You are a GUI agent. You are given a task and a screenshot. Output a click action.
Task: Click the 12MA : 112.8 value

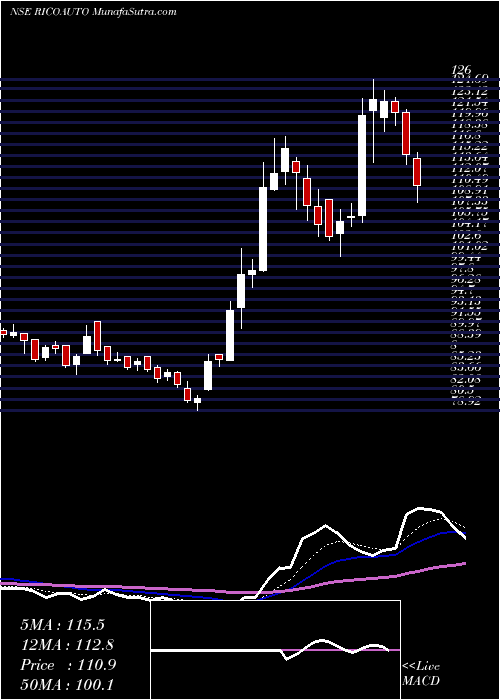pos(67,645)
